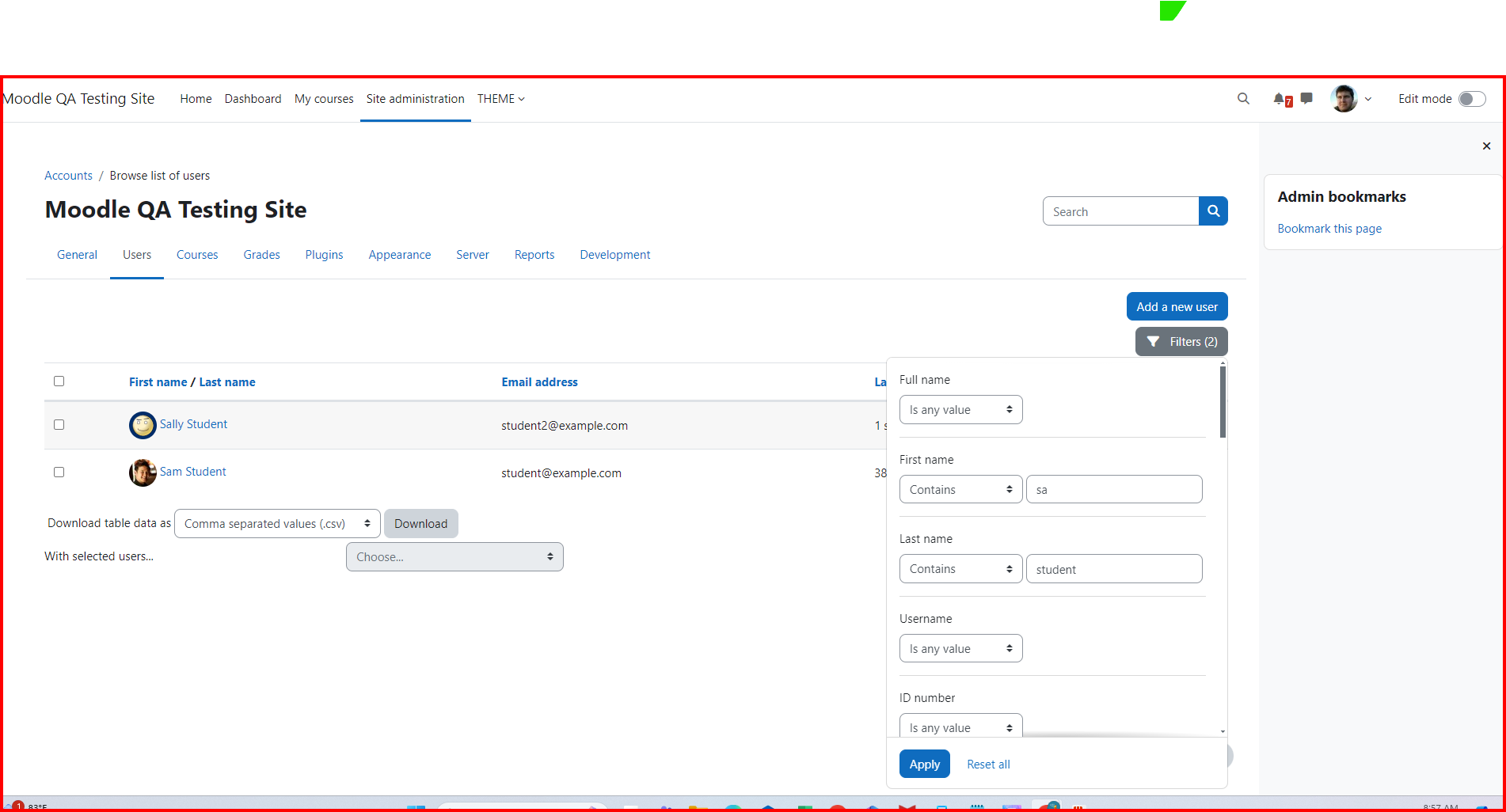
Task: Open the Sam Student name link
Action: tap(192, 472)
